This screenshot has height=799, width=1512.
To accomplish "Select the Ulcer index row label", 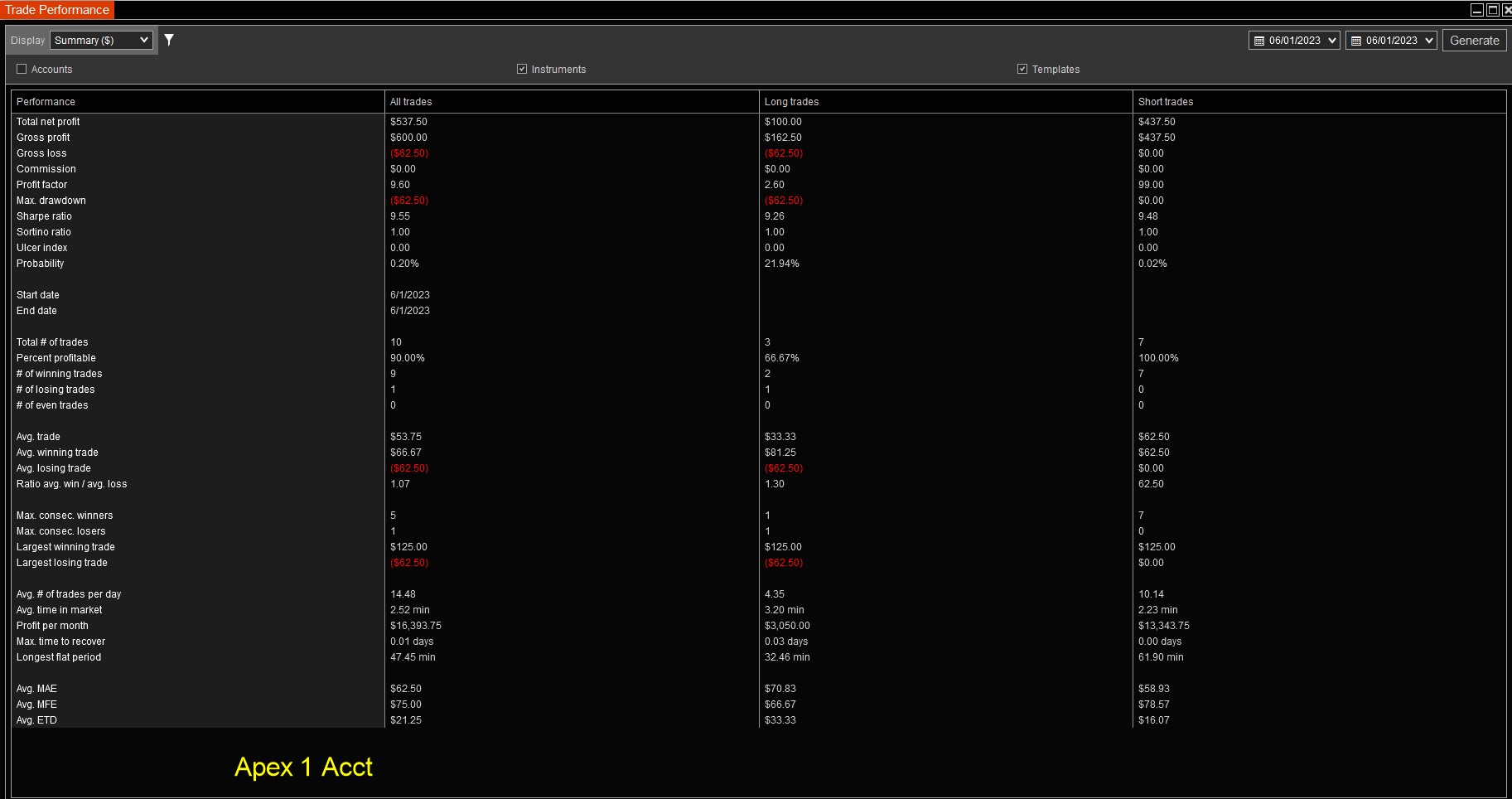I will [x=42, y=248].
